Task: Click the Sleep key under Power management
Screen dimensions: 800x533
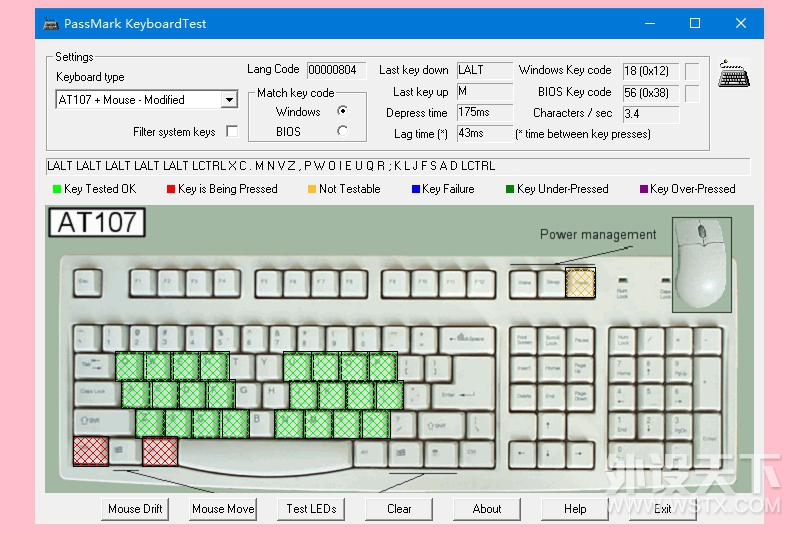Action: coord(552,284)
